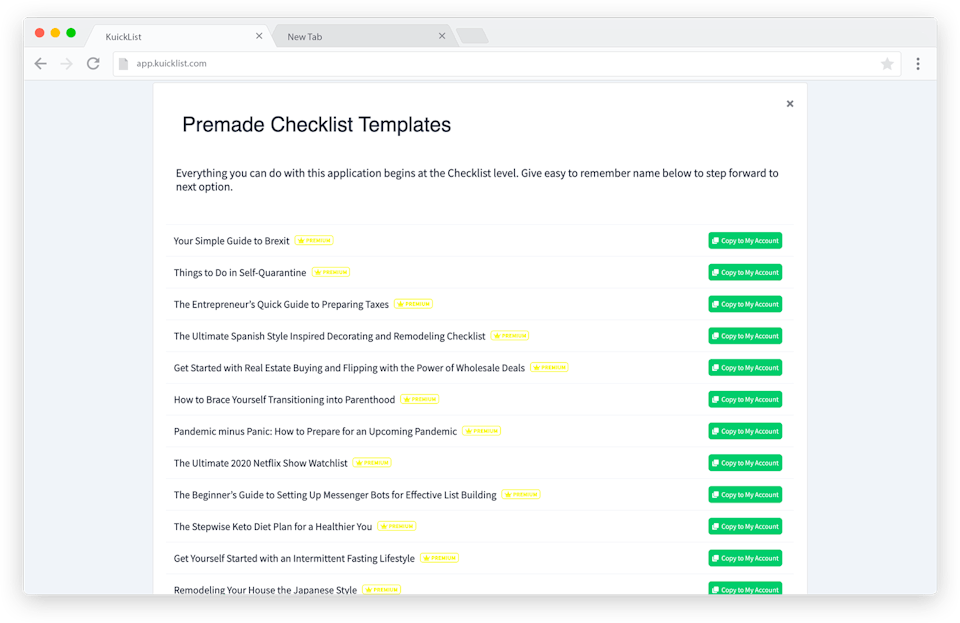
Task: Click the browser back arrow
Action: (40, 63)
